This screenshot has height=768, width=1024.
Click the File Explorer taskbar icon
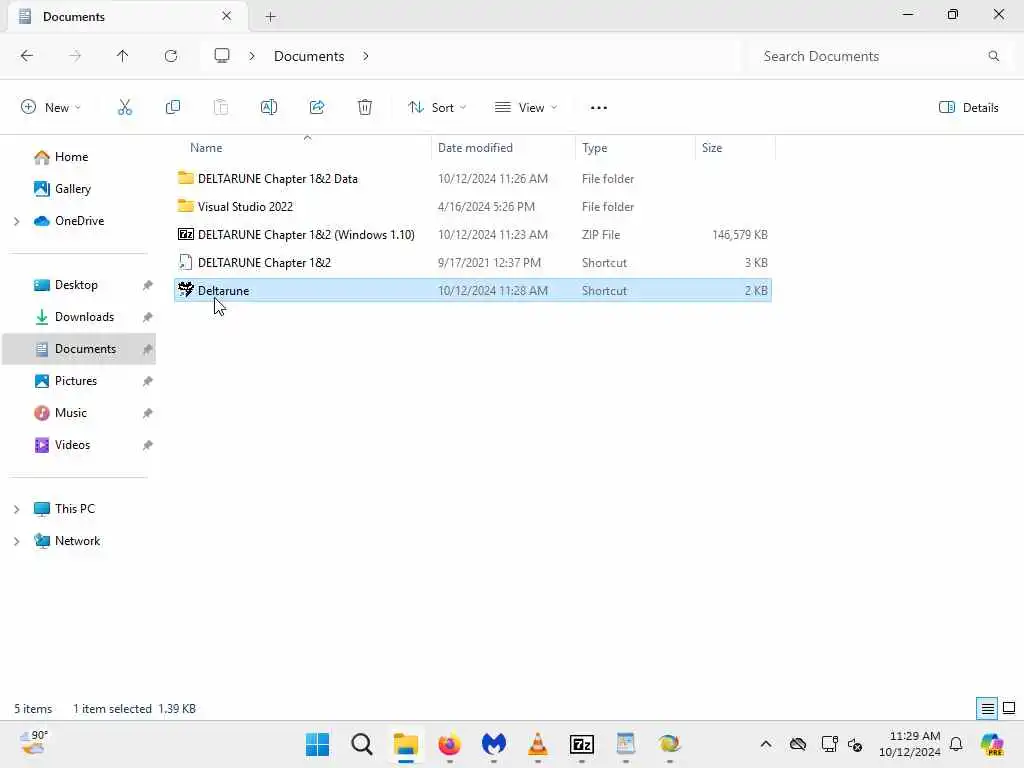click(406, 744)
